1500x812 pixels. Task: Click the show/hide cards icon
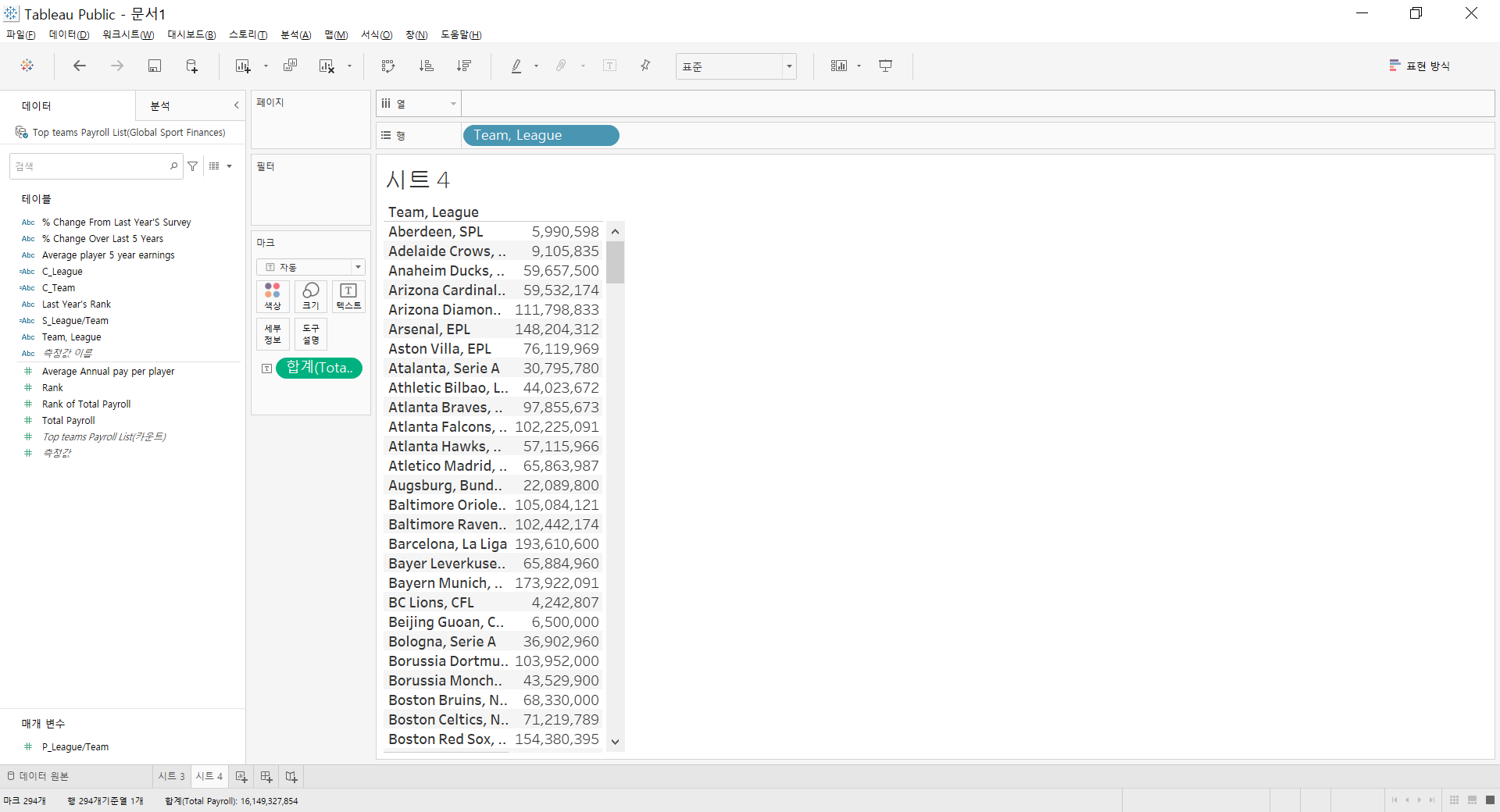point(839,66)
